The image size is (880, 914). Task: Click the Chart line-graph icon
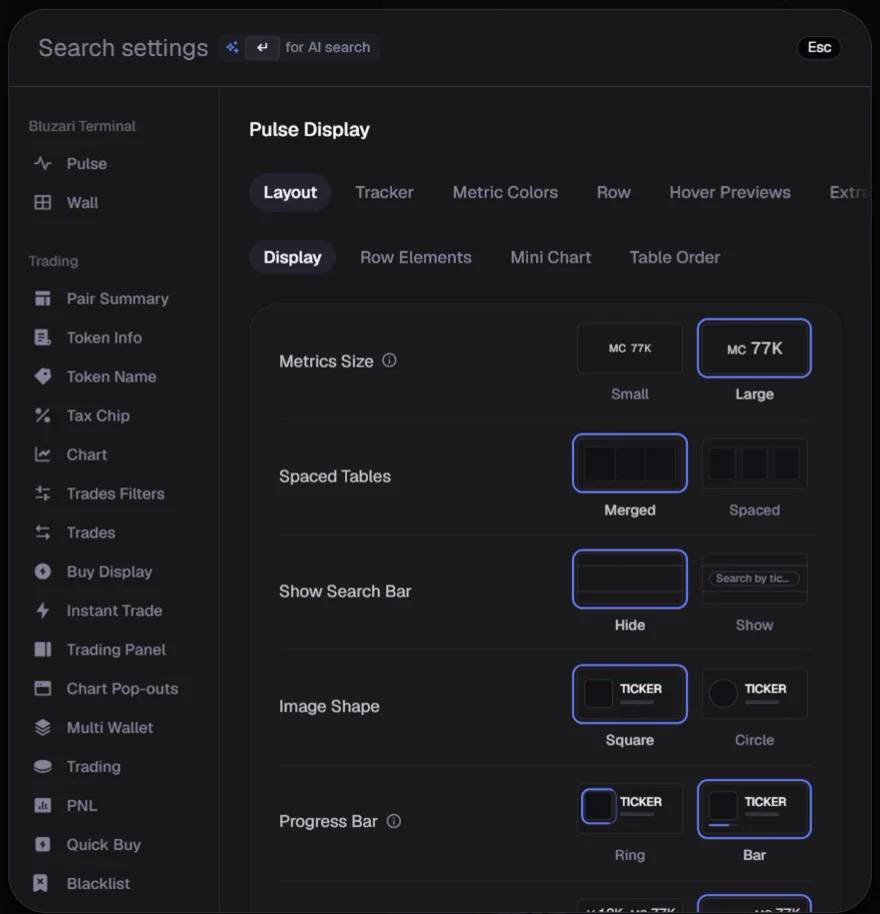click(43, 455)
